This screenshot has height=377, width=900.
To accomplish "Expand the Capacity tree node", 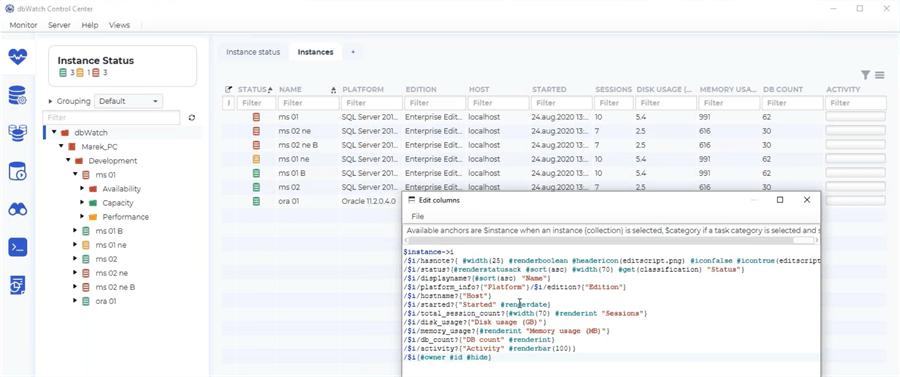I will 82,203.
